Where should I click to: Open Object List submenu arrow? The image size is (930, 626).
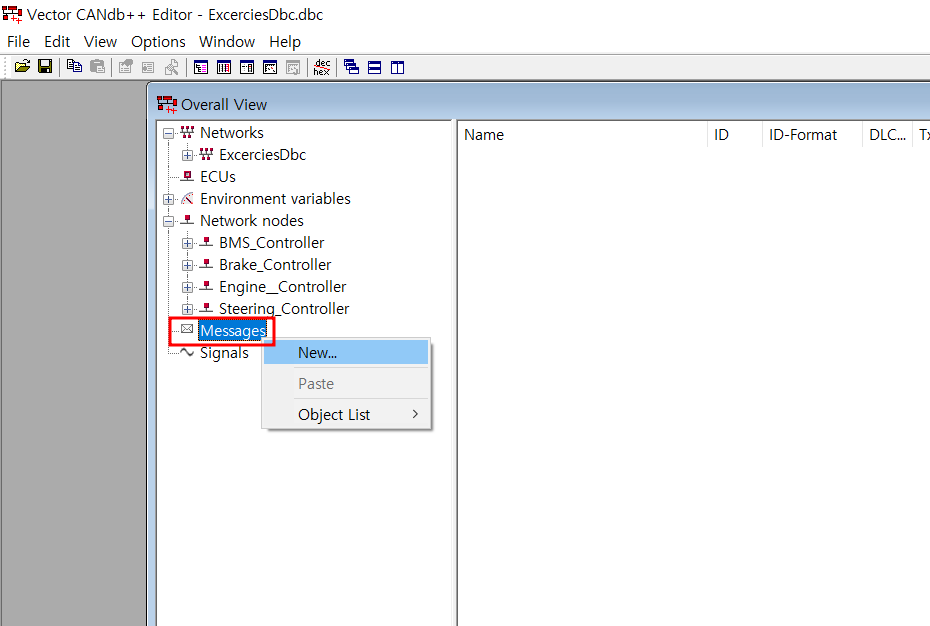click(415, 414)
